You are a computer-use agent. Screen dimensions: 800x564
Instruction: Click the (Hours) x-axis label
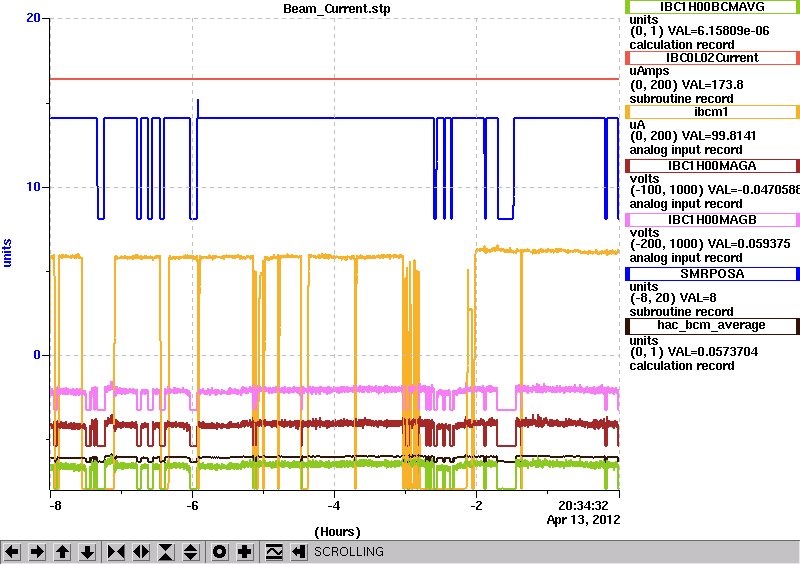point(337,532)
